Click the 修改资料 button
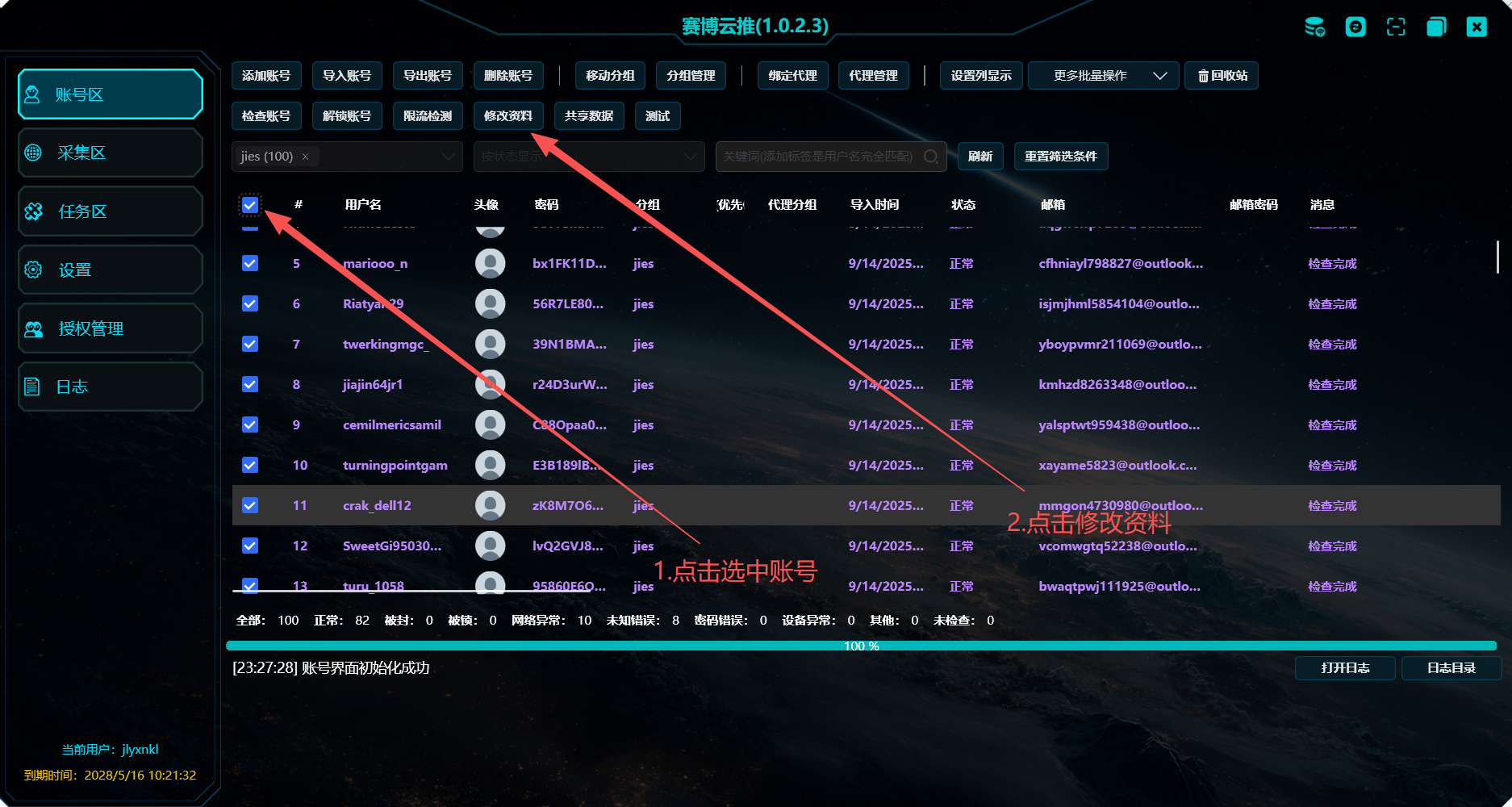This screenshot has width=1512, height=807. [508, 116]
